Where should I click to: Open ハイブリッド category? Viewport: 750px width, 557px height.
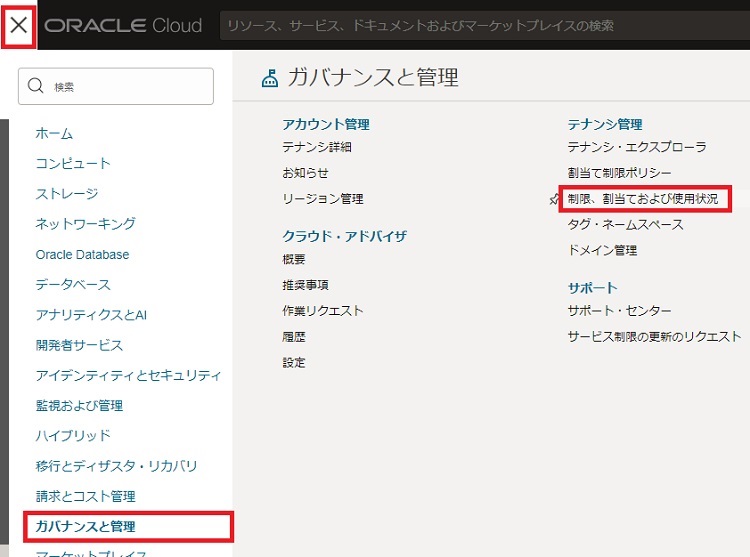[73, 436]
